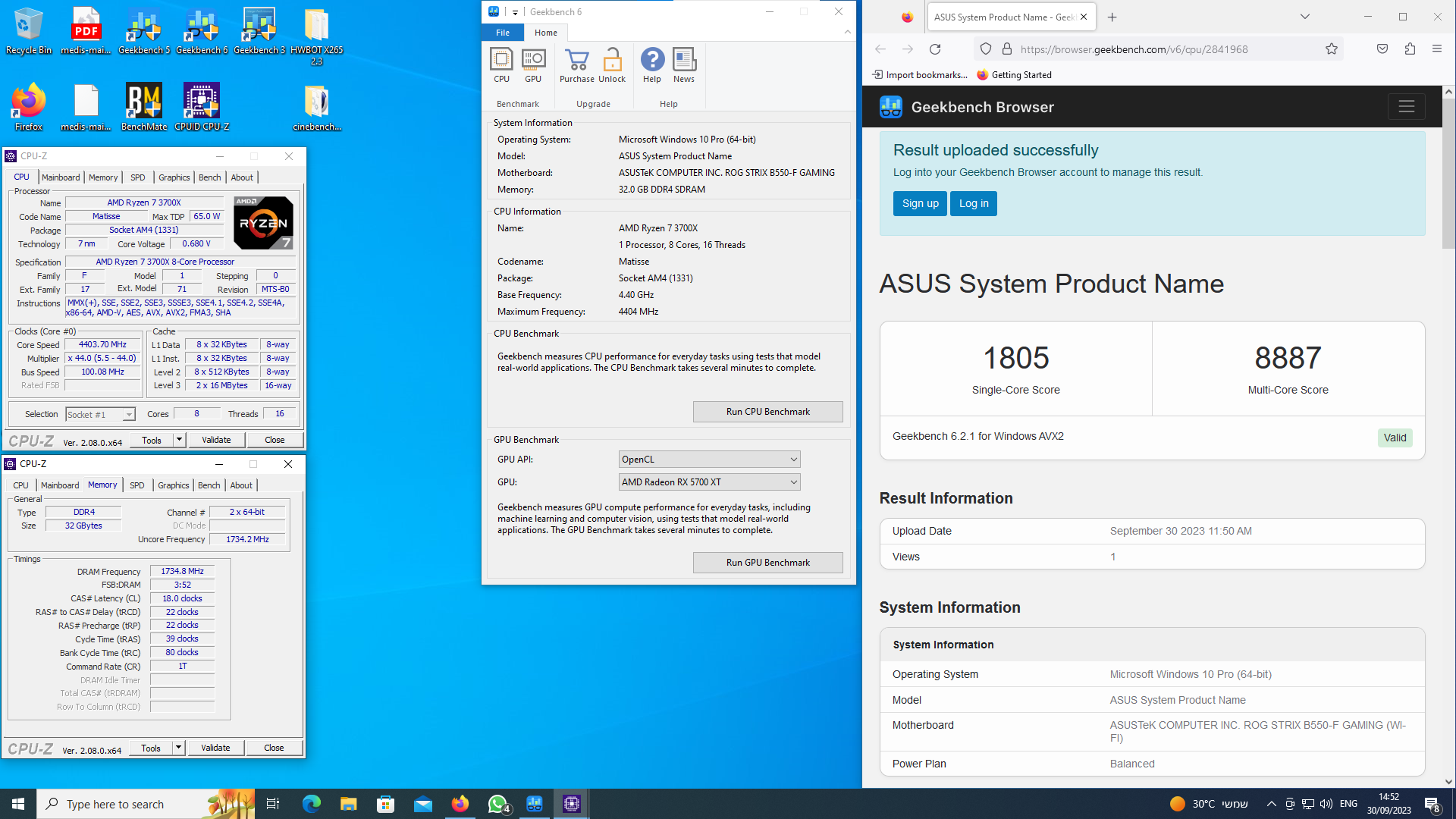Open volume control in system tray
The height and width of the screenshot is (819, 1456).
click(1326, 804)
